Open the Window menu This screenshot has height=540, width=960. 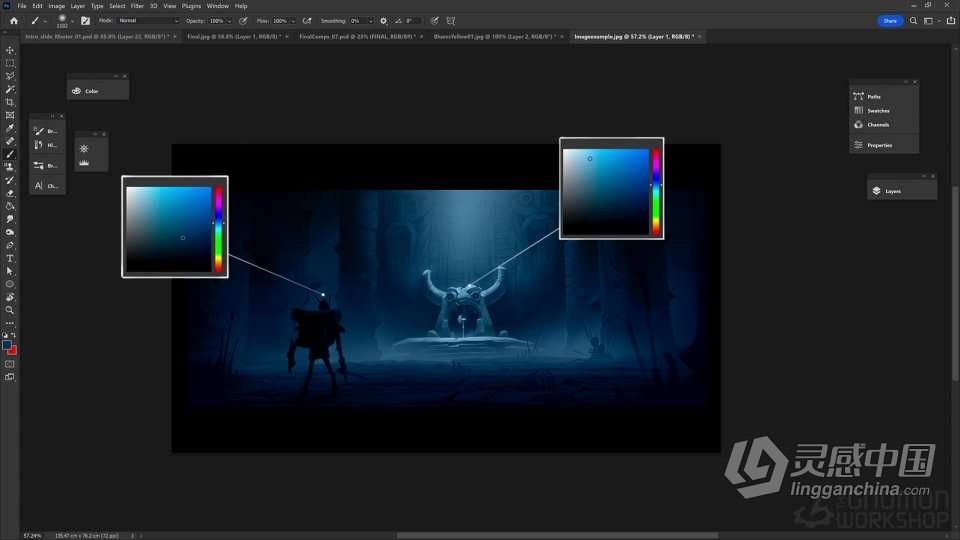coord(217,6)
